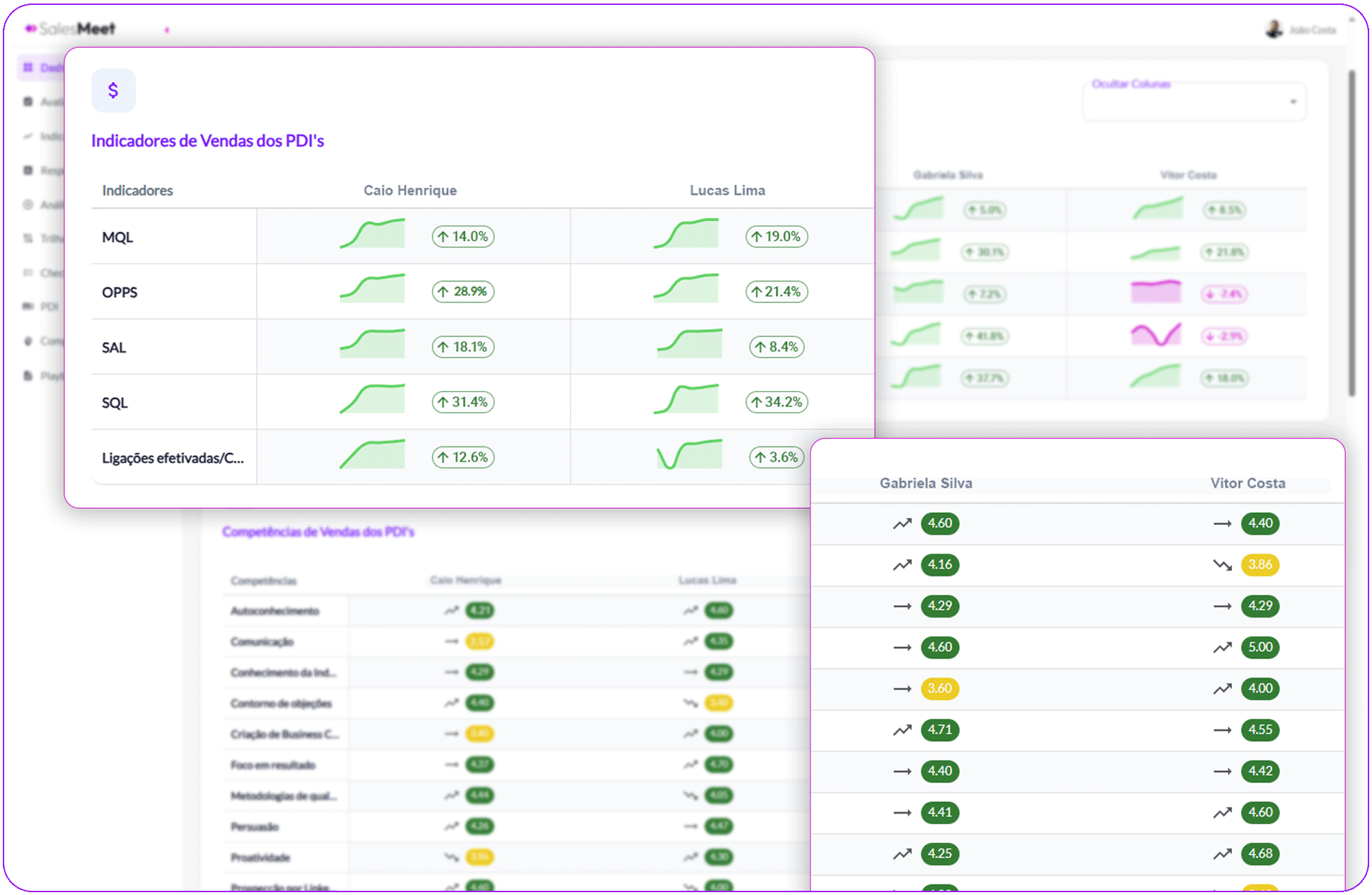Click Caio Henrique's MQL sparkline chart
The width and height of the screenshot is (1372, 895).
point(372,234)
